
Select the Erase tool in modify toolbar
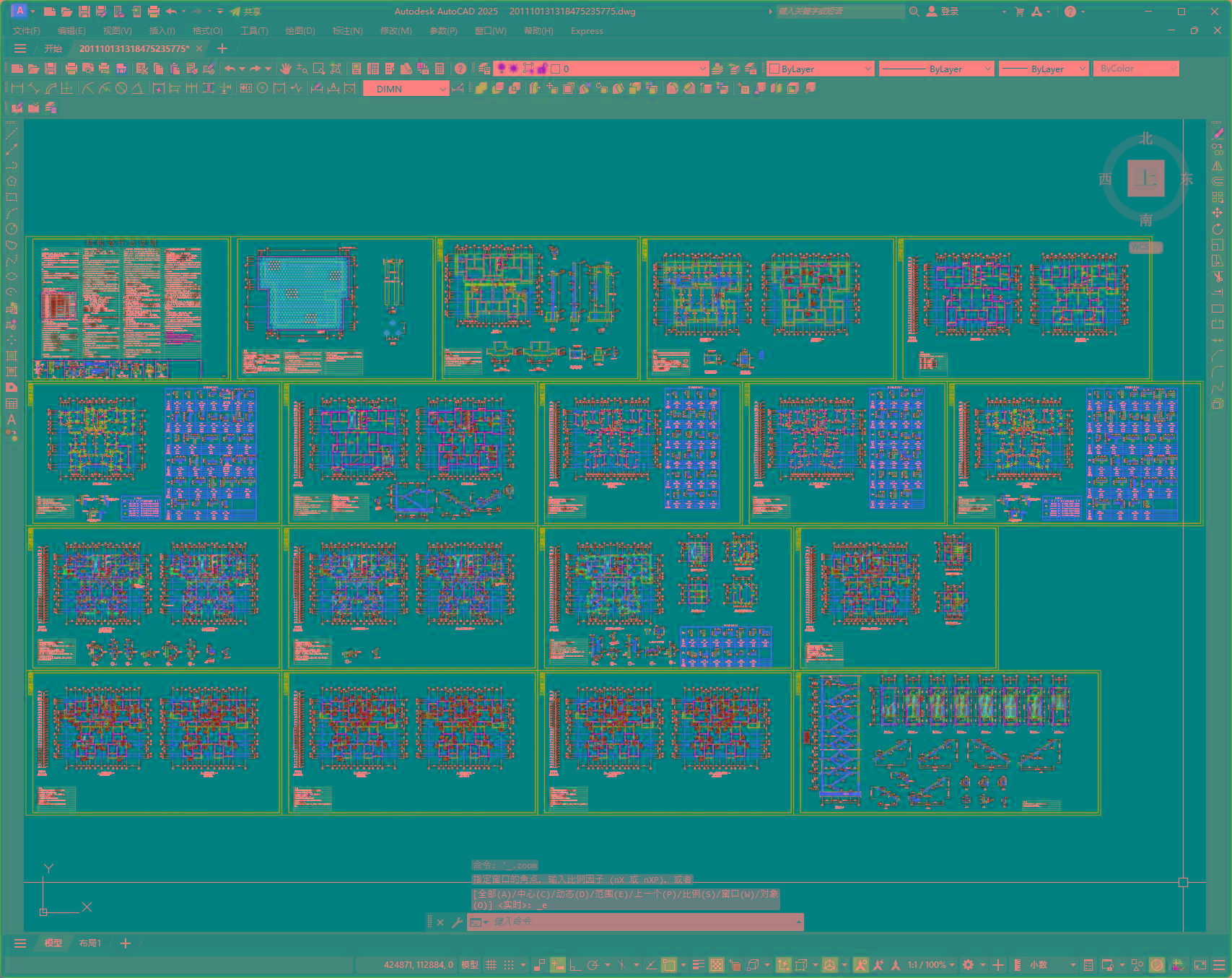pyautogui.click(x=1218, y=134)
